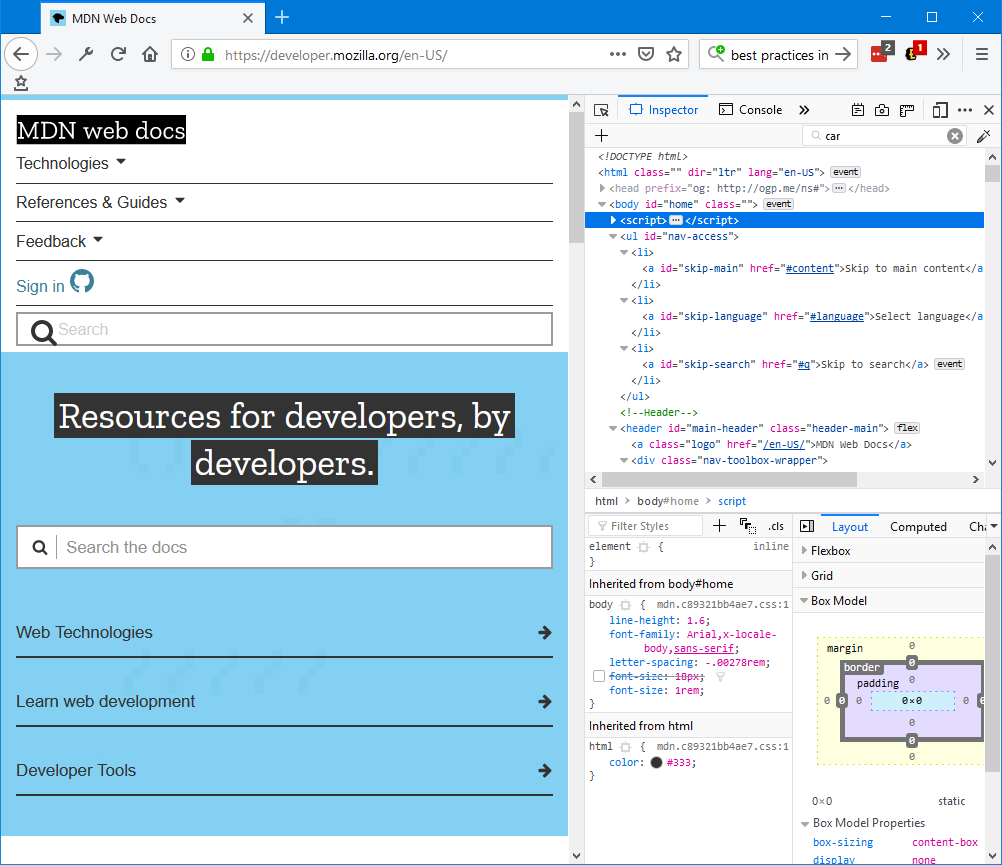
Task: Add new CSS rule with plus icon
Action: tap(719, 526)
